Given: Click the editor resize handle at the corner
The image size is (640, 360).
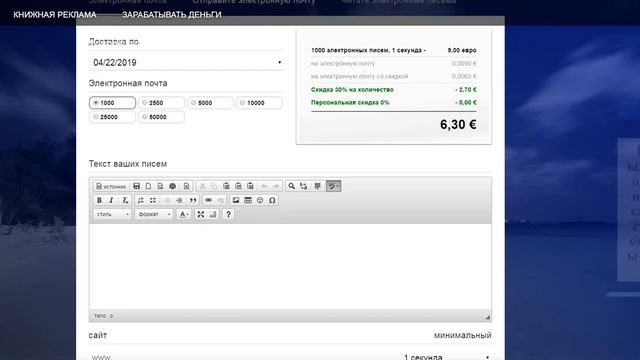Looking at the screenshot, I should click(487, 316).
